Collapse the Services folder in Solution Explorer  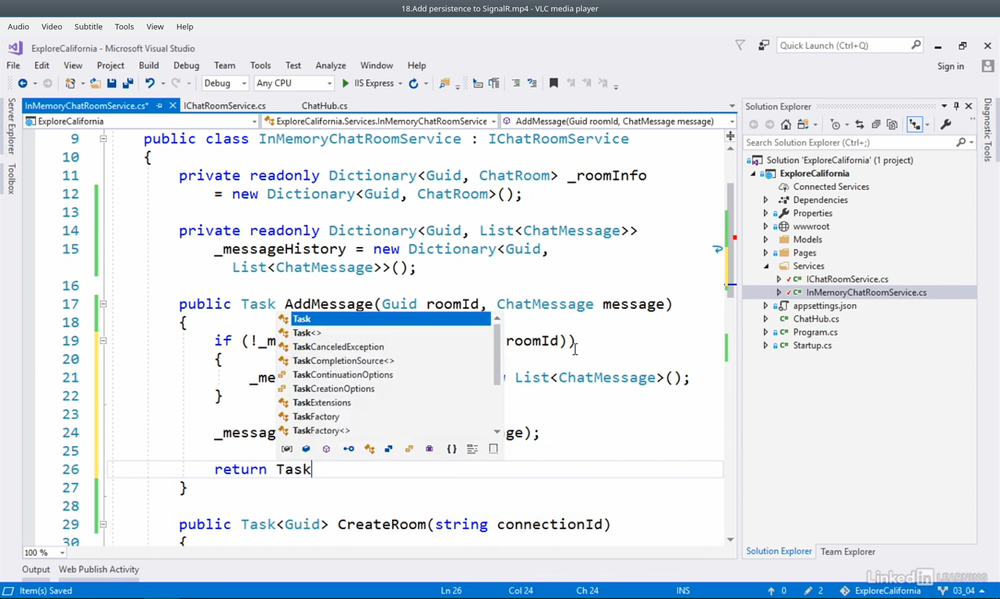[766, 266]
